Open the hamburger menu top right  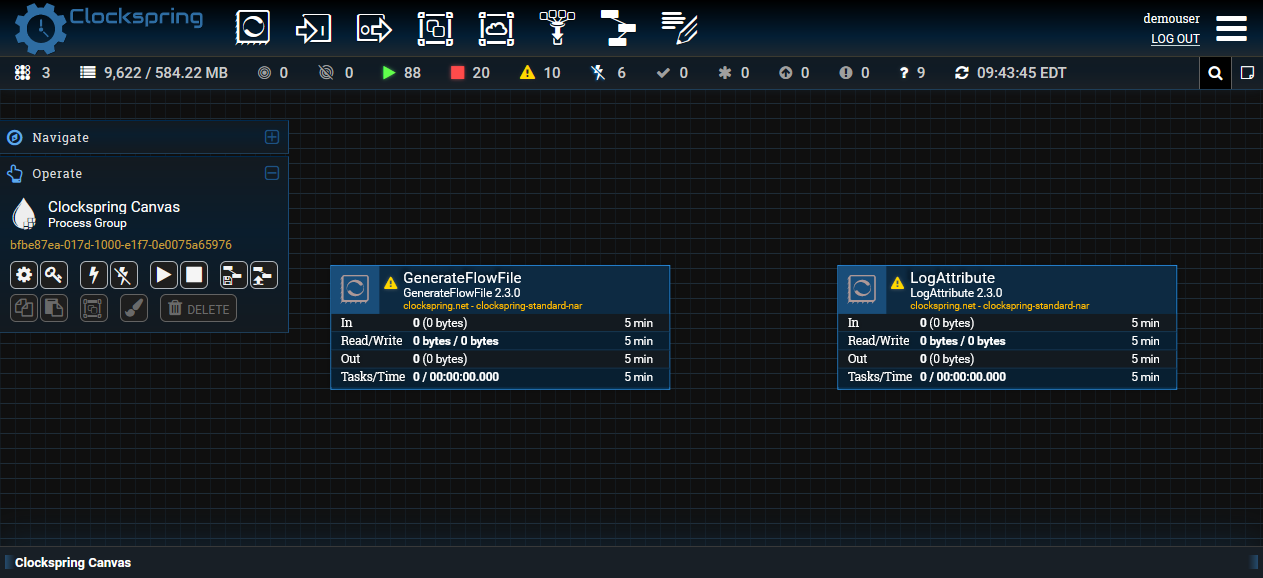tap(1231, 28)
